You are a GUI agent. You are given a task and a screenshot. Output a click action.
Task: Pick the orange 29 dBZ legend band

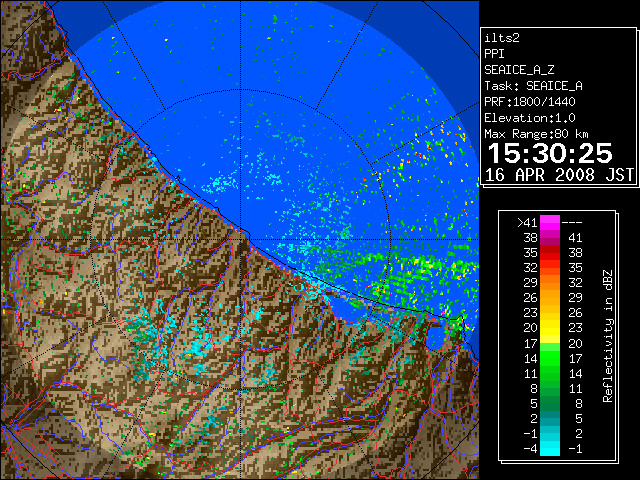click(550, 283)
